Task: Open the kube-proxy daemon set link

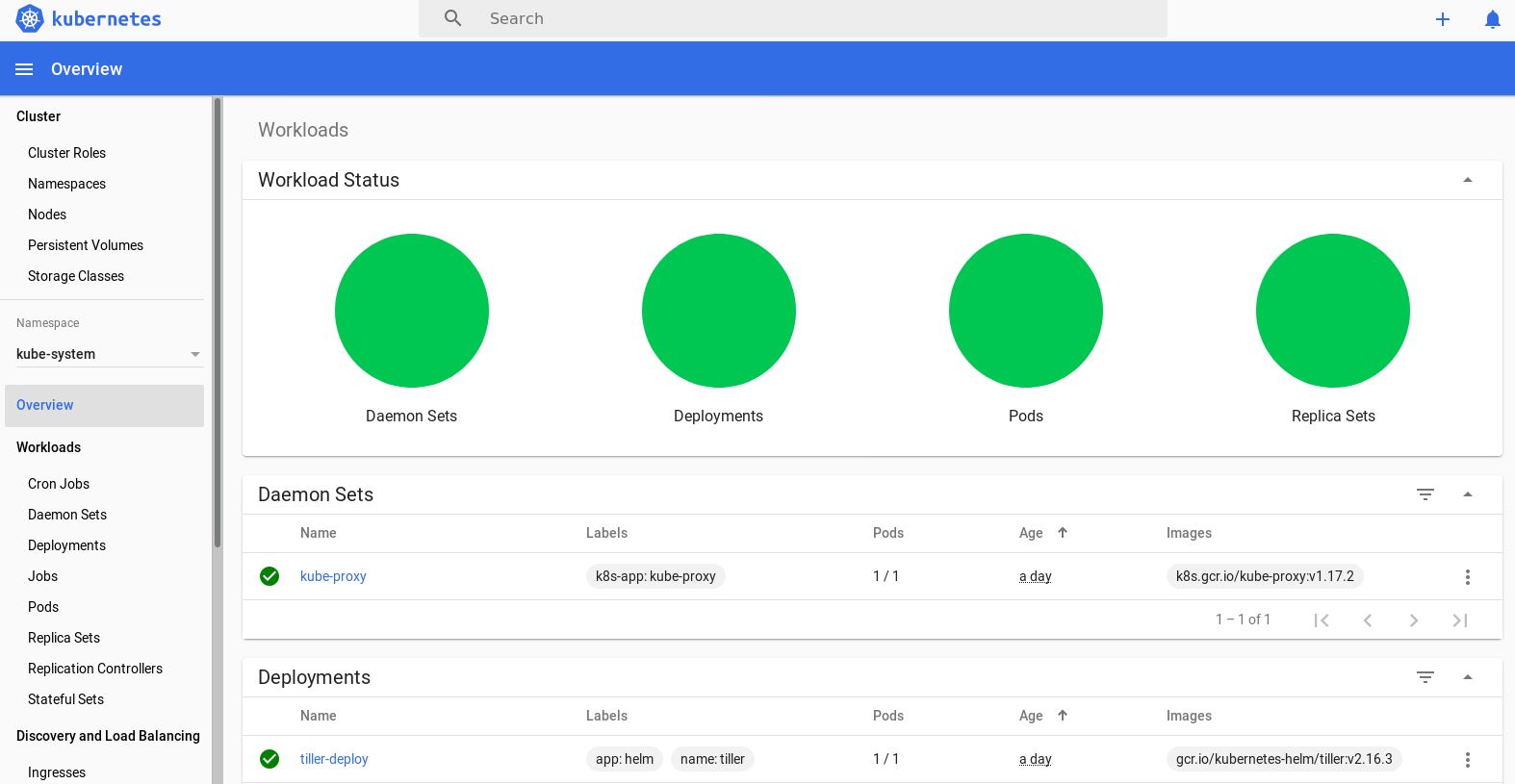Action: (x=333, y=576)
